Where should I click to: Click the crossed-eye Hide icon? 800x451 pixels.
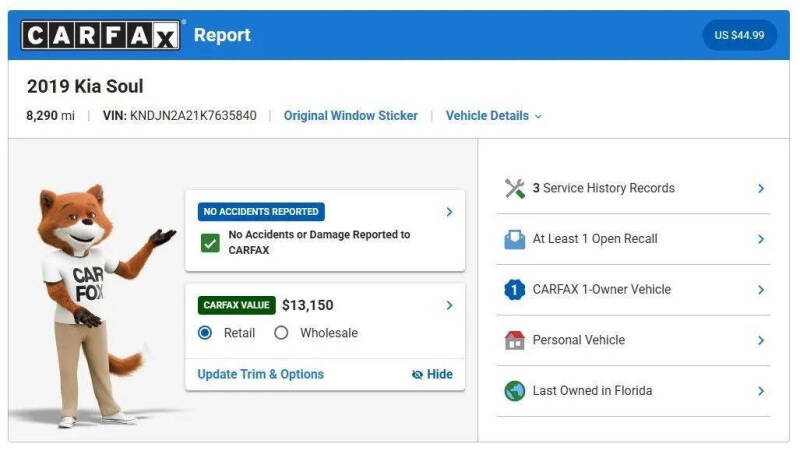point(417,374)
